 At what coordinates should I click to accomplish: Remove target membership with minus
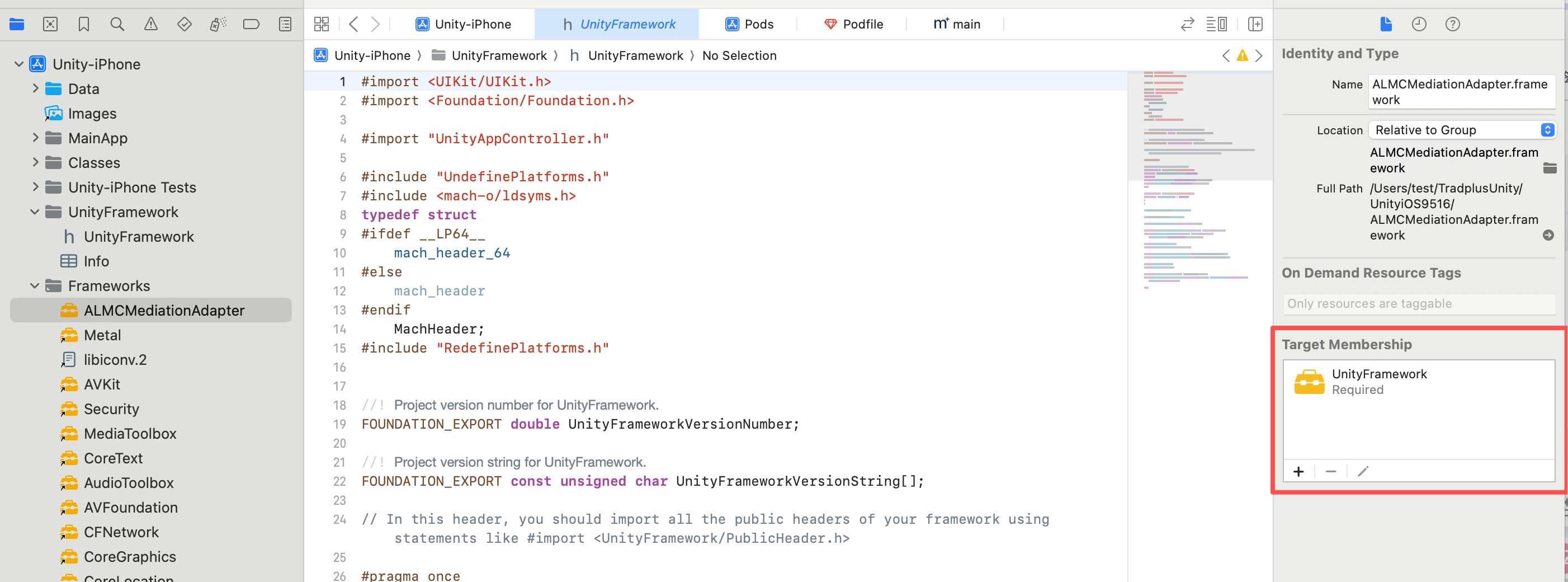click(x=1330, y=472)
